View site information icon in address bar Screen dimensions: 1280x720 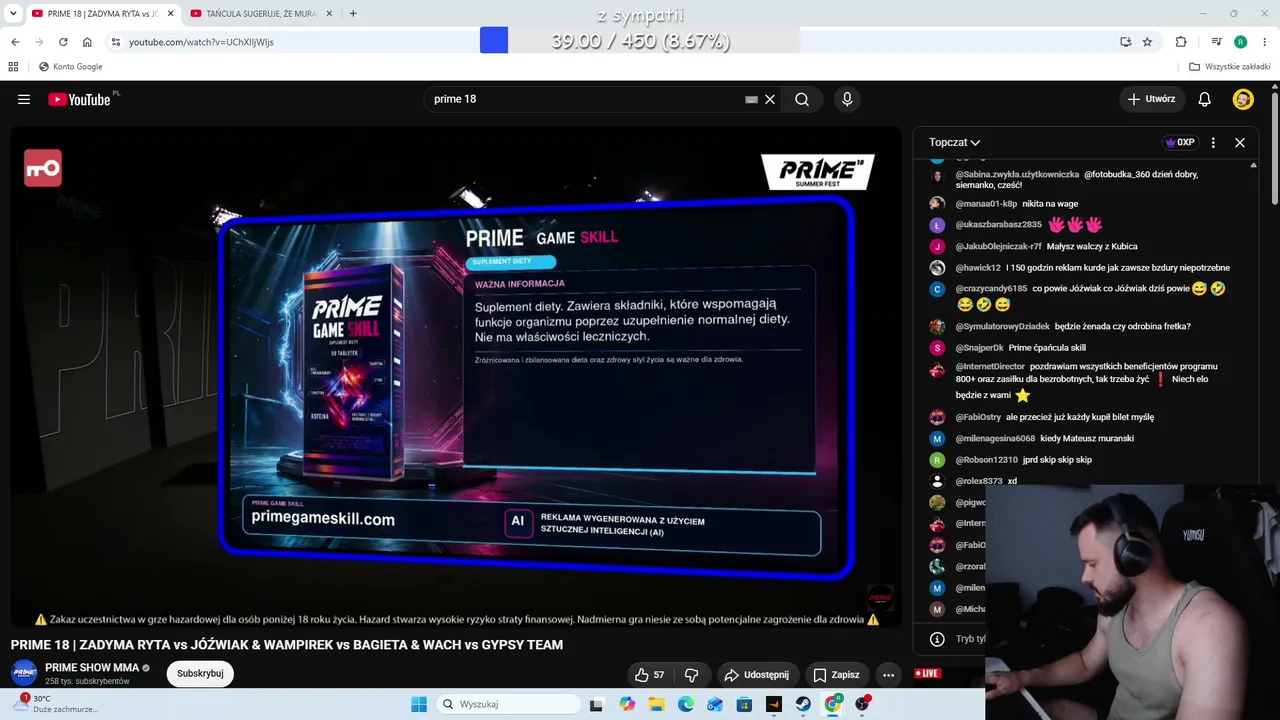tap(116, 42)
